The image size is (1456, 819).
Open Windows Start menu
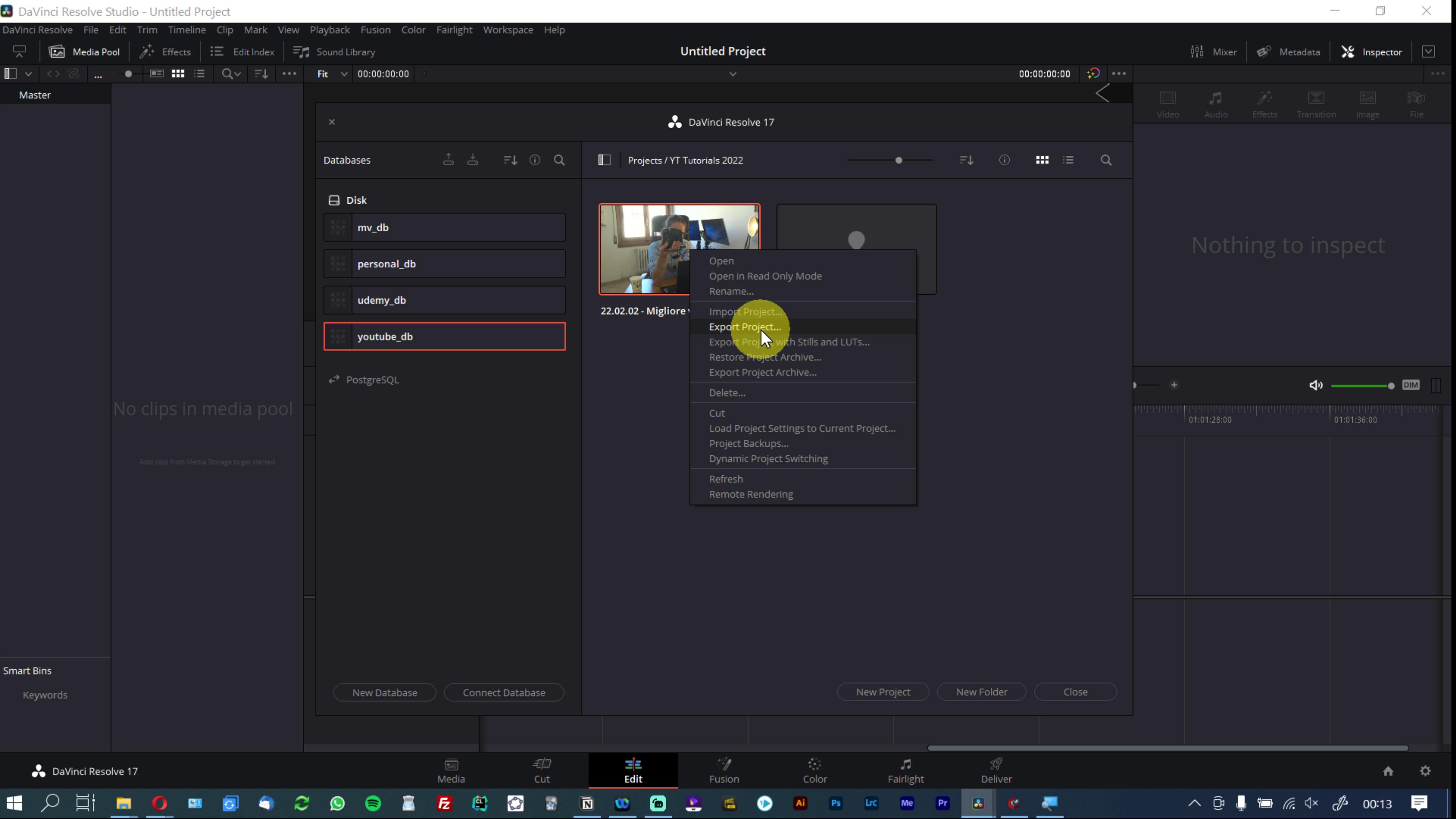pos(14,803)
